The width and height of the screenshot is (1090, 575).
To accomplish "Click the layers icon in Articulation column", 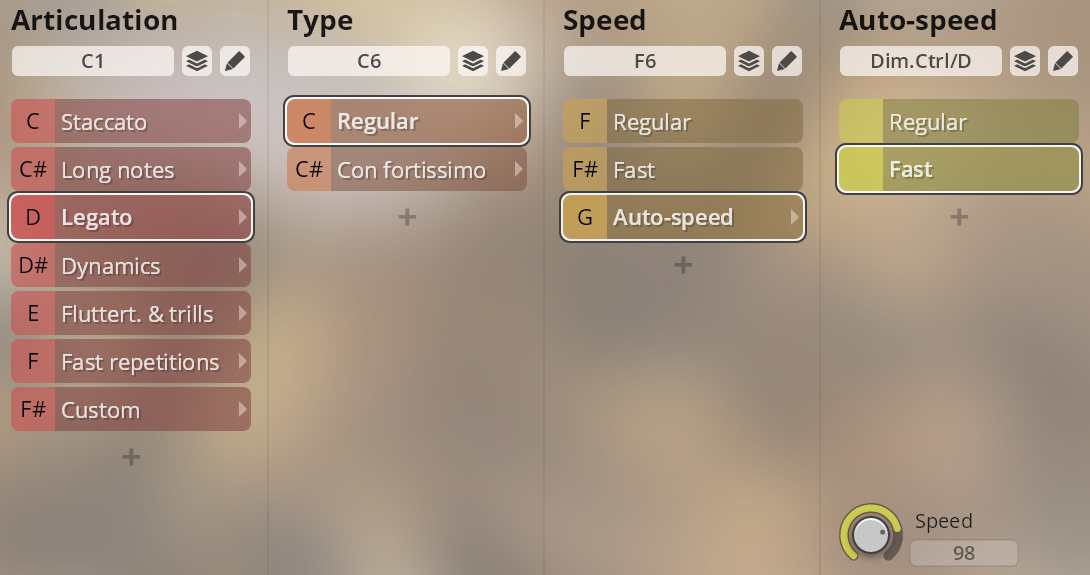I will pyautogui.click(x=197, y=61).
